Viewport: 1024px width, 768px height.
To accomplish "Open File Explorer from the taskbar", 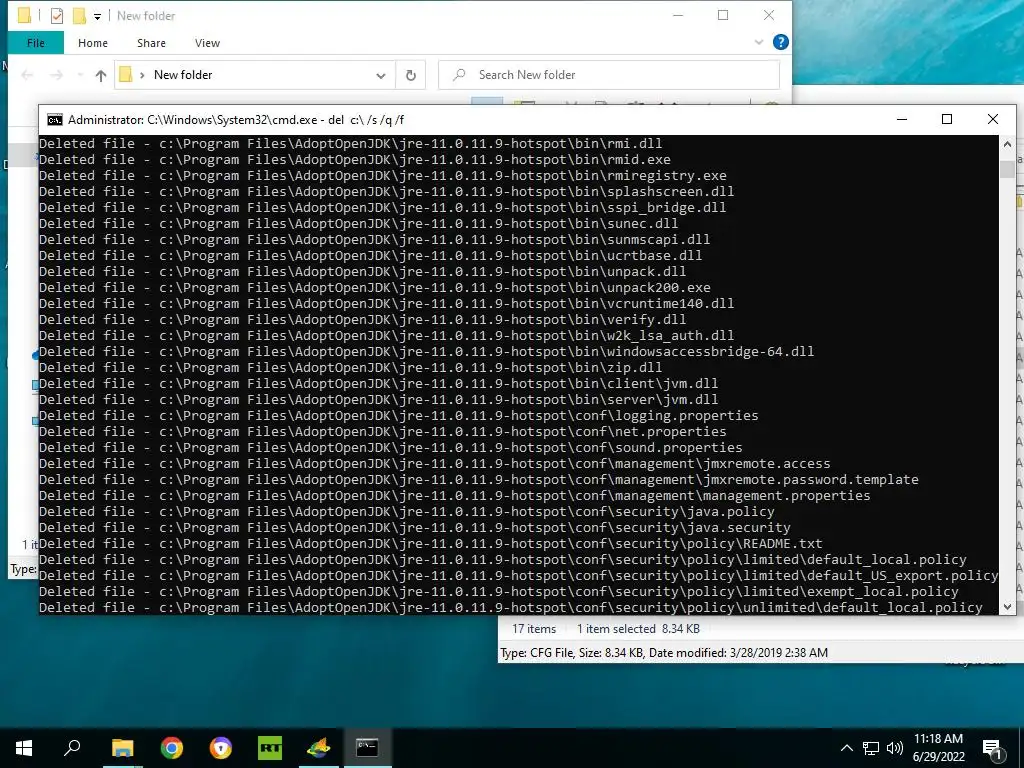I will [122, 748].
